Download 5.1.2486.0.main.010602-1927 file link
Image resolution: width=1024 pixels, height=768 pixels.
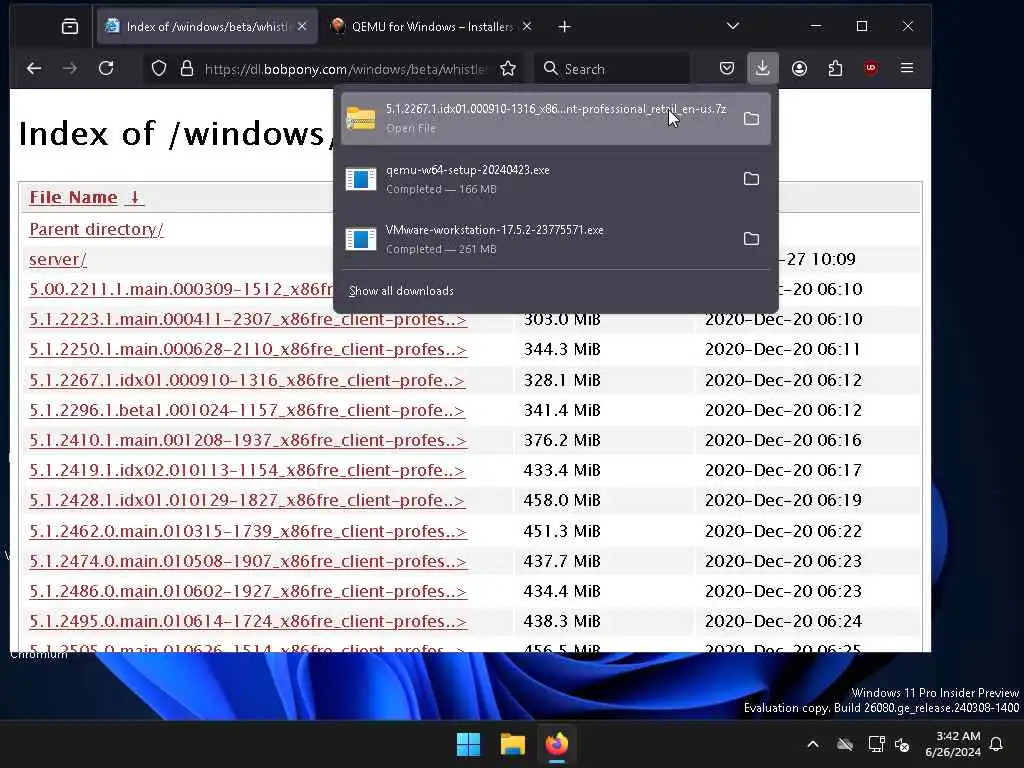pos(248,591)
